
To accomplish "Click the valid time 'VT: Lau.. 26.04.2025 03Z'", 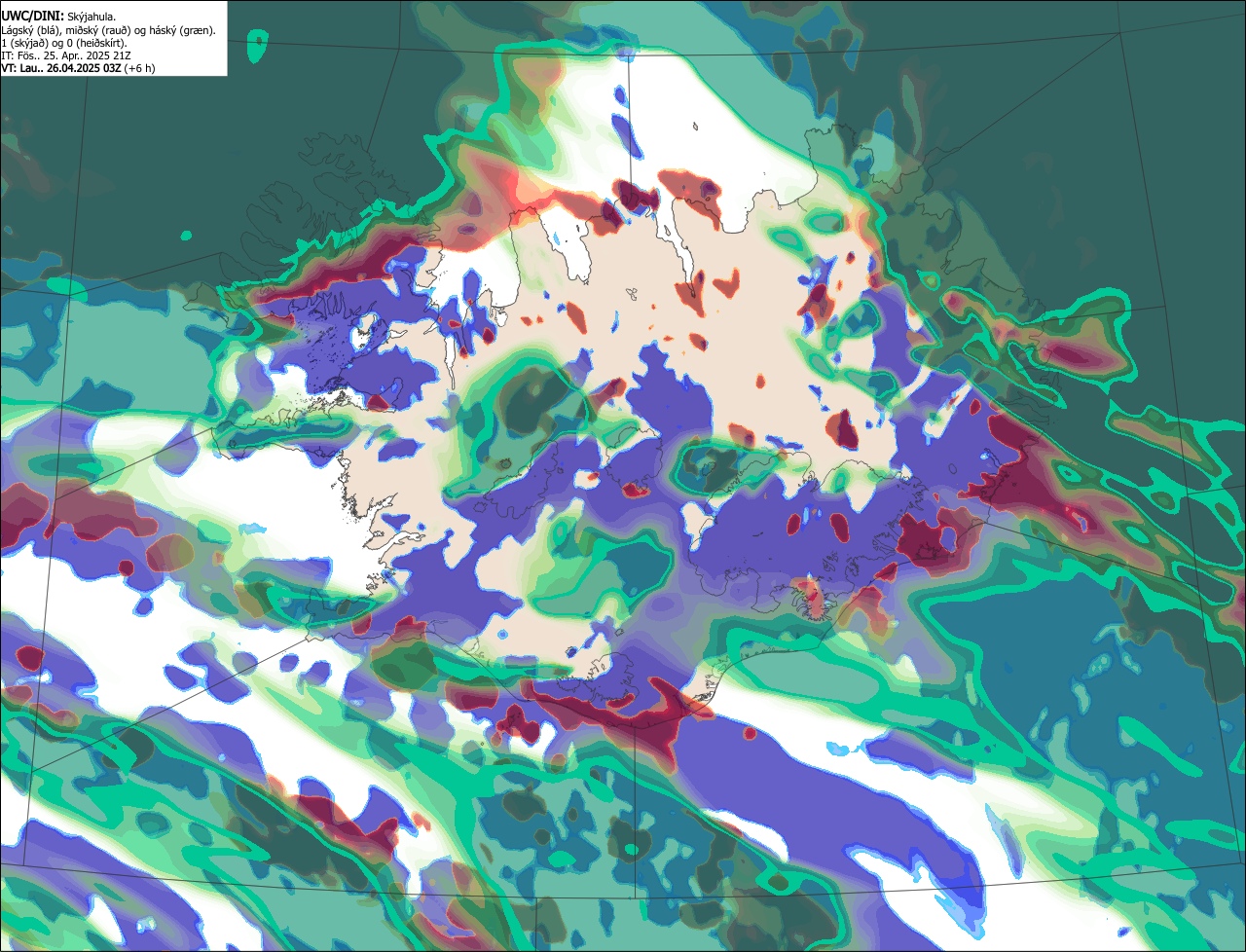I will pos(61,68).
